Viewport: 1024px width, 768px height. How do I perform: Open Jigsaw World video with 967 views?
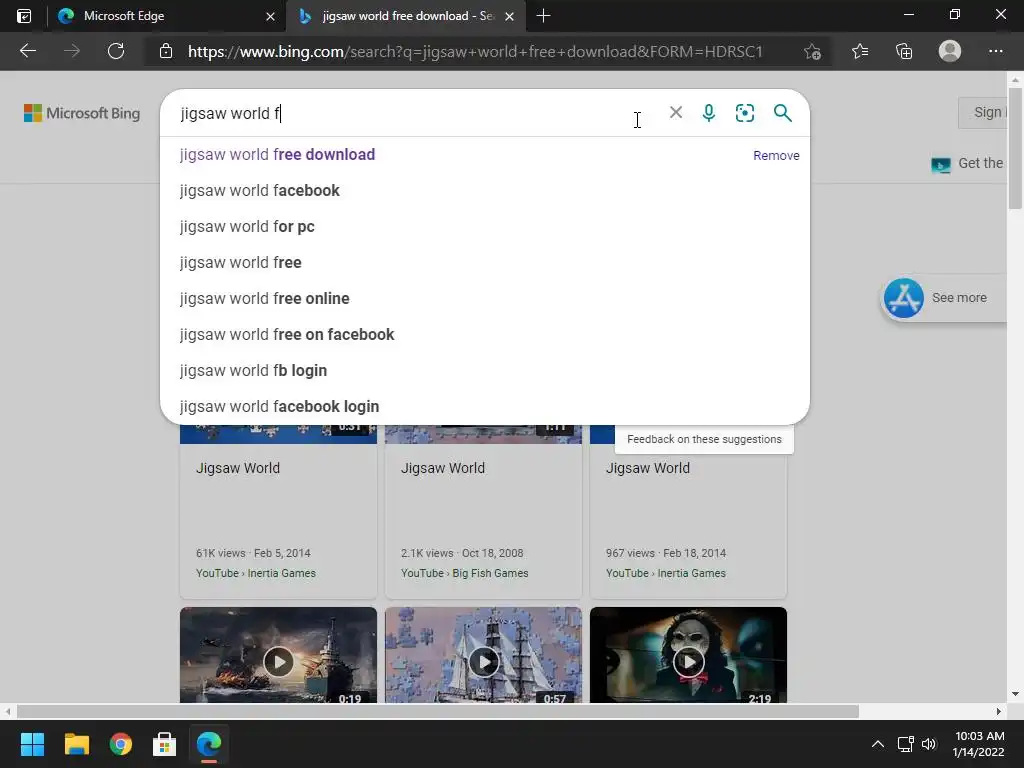point(688,511)
